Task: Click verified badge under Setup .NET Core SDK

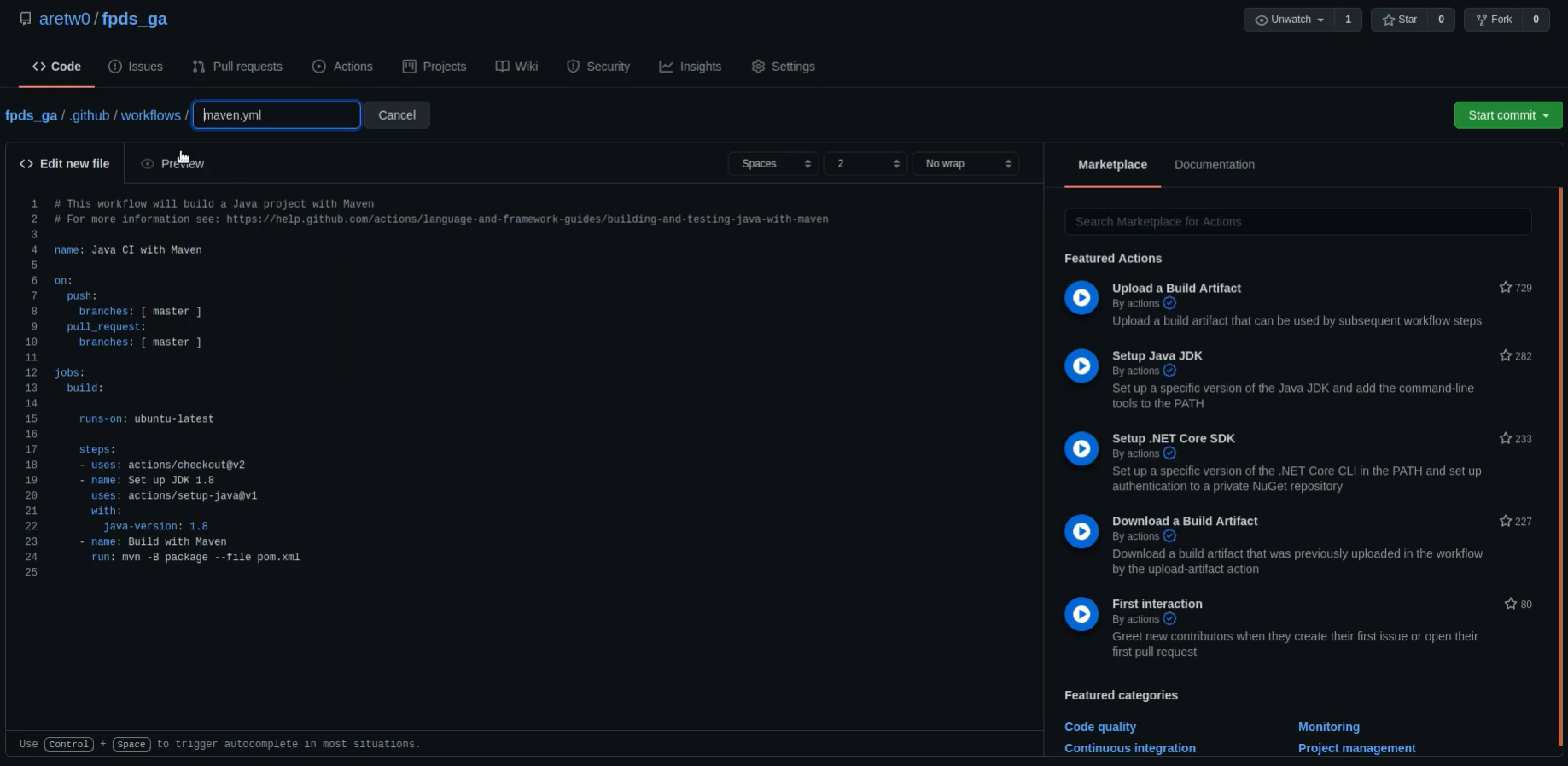Action: (x=1169, y=453)
